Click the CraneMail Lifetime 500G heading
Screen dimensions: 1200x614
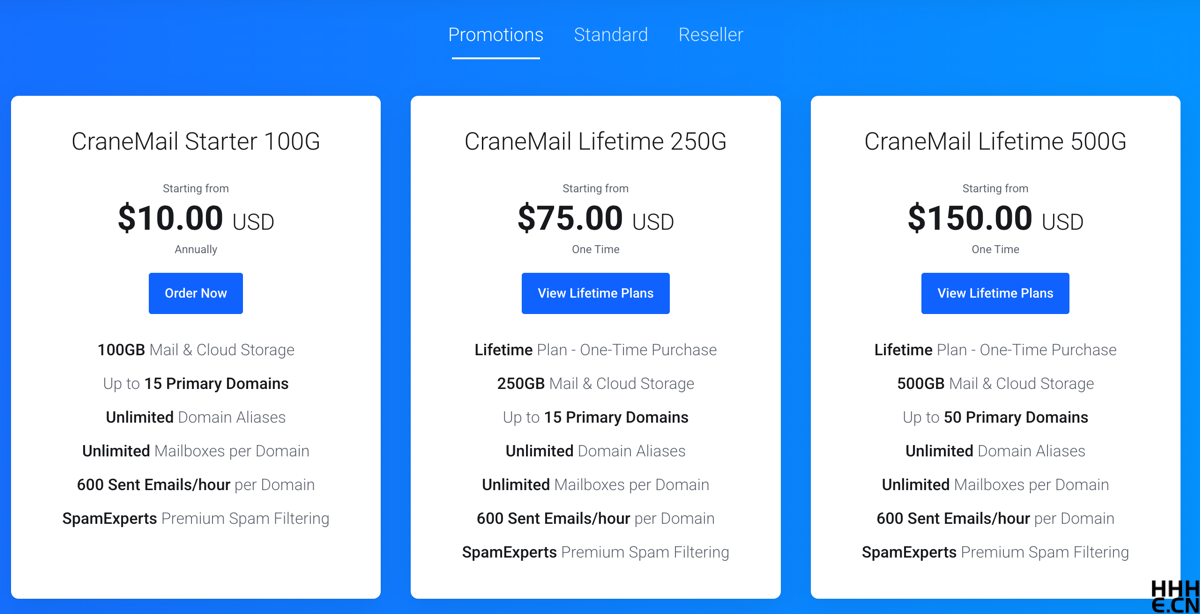(x=995, y=142)
